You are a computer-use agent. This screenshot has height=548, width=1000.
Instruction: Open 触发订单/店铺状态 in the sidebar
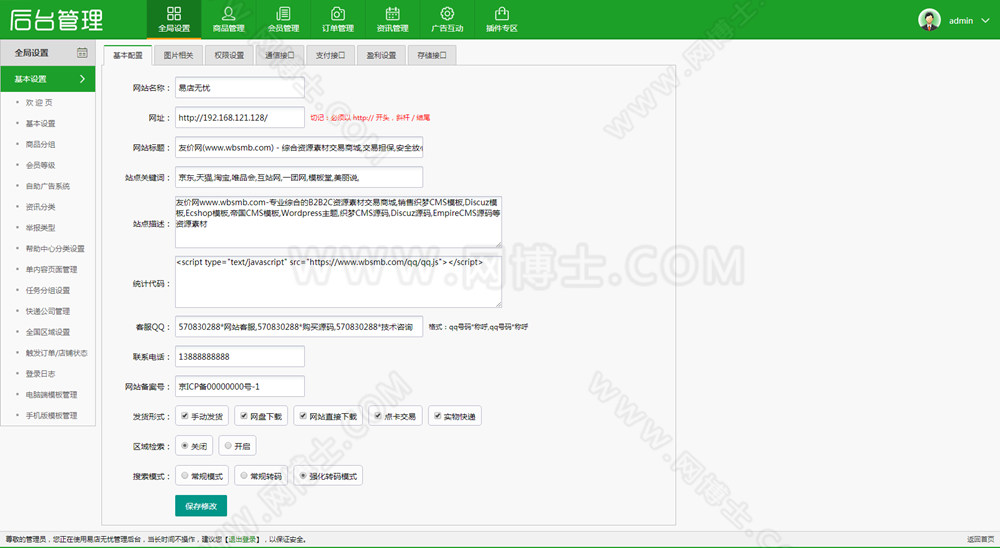(56, 353)
